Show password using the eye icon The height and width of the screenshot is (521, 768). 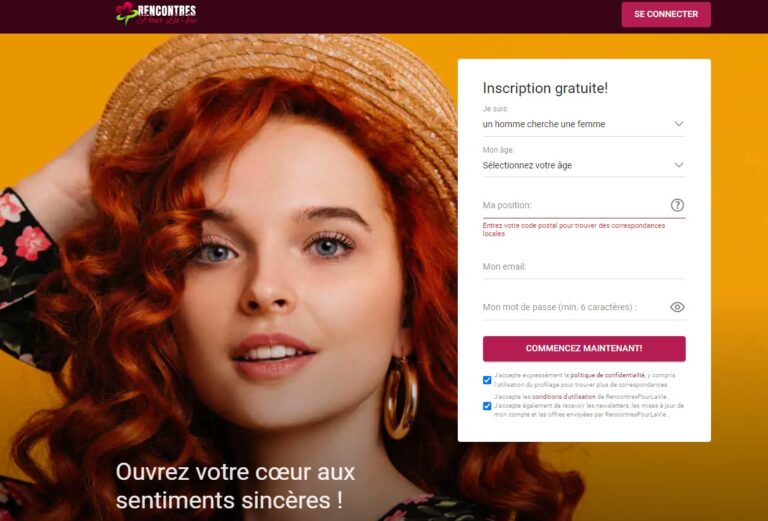pyautogui.click(x=677, y=307)
